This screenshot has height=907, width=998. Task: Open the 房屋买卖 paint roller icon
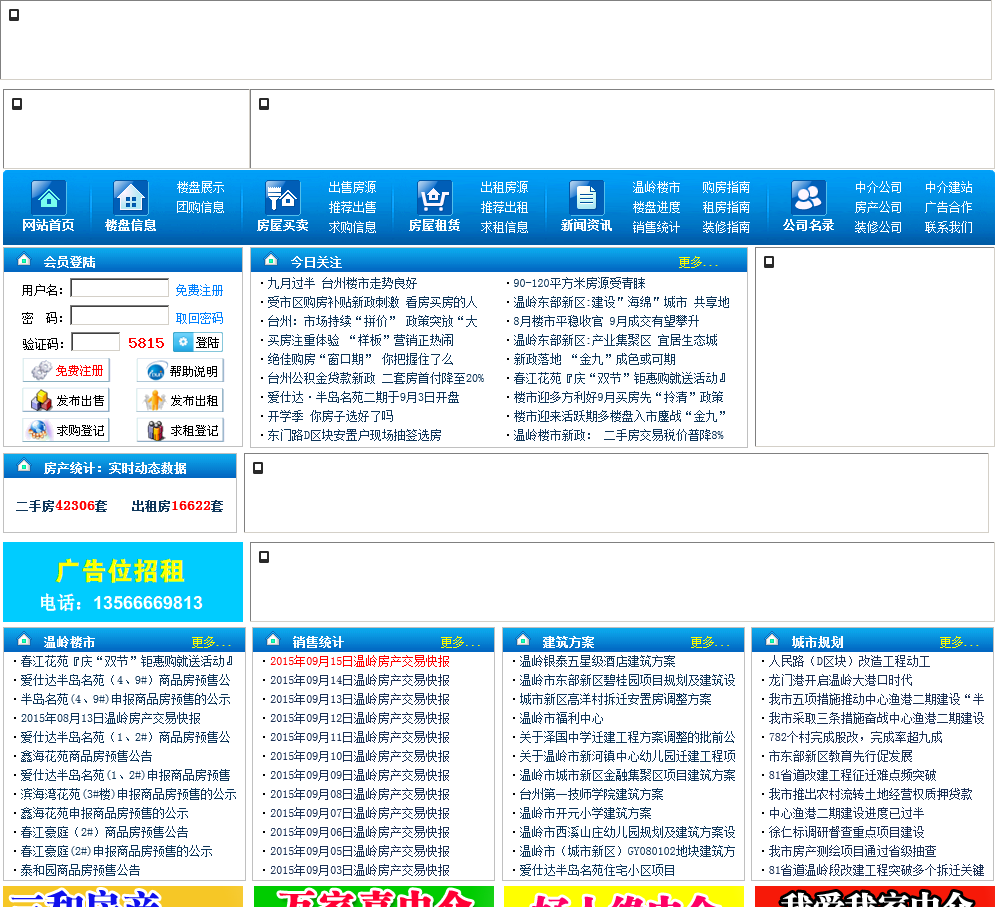(x=282, y=198)
